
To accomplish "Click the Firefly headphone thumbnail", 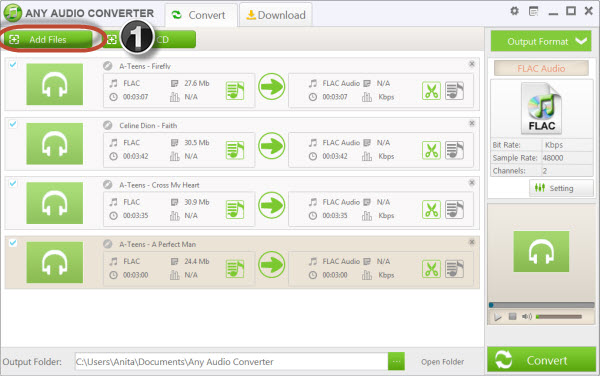I will (54, 84).
